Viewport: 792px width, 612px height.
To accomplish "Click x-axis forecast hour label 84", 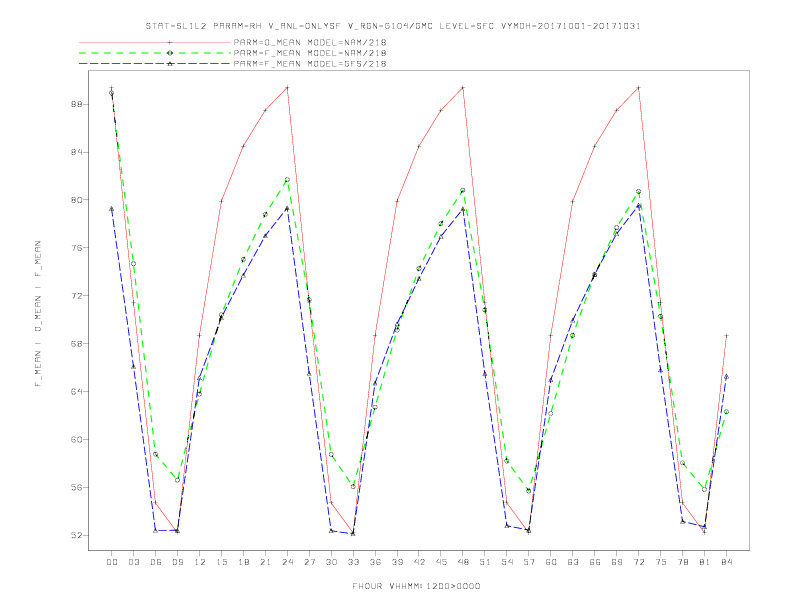I will pos(727,562).
